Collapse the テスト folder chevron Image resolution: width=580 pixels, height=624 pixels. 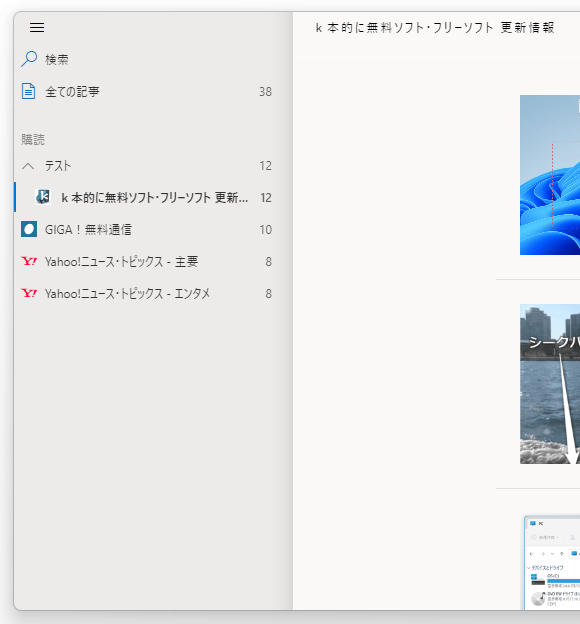pos(28,166)
